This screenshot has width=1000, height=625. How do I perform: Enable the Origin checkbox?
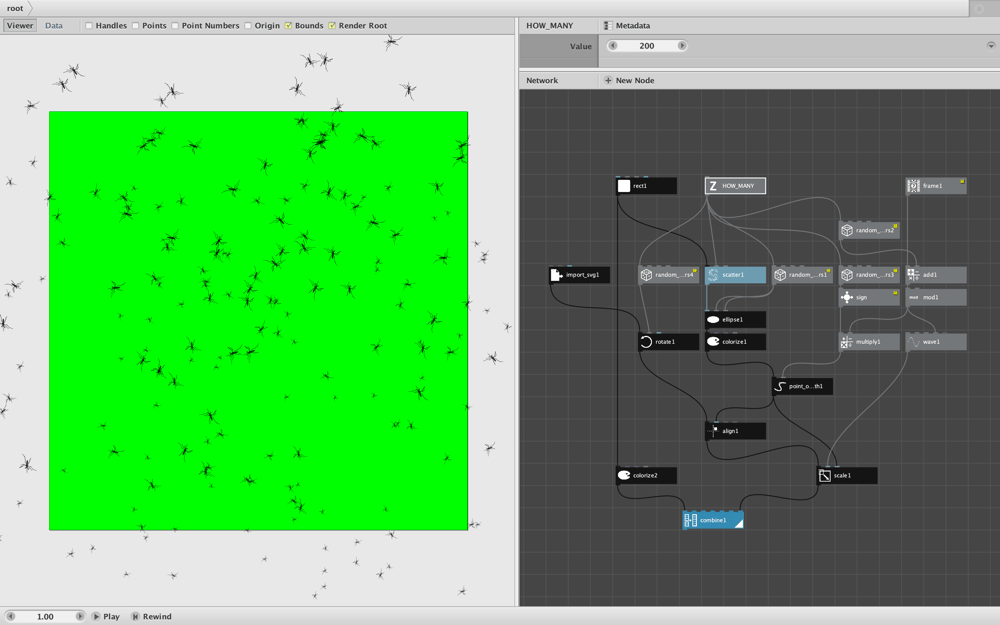[x=248, y=26]
